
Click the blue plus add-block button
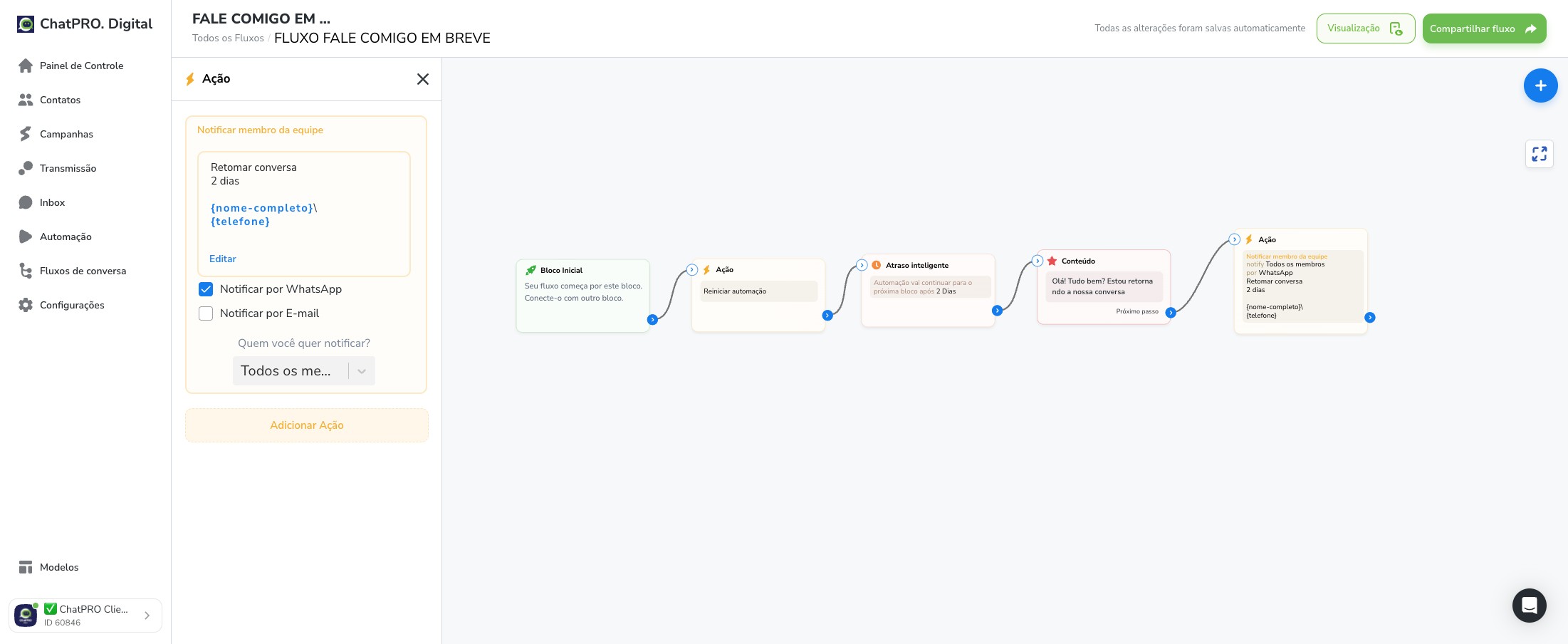[1540, 85]
